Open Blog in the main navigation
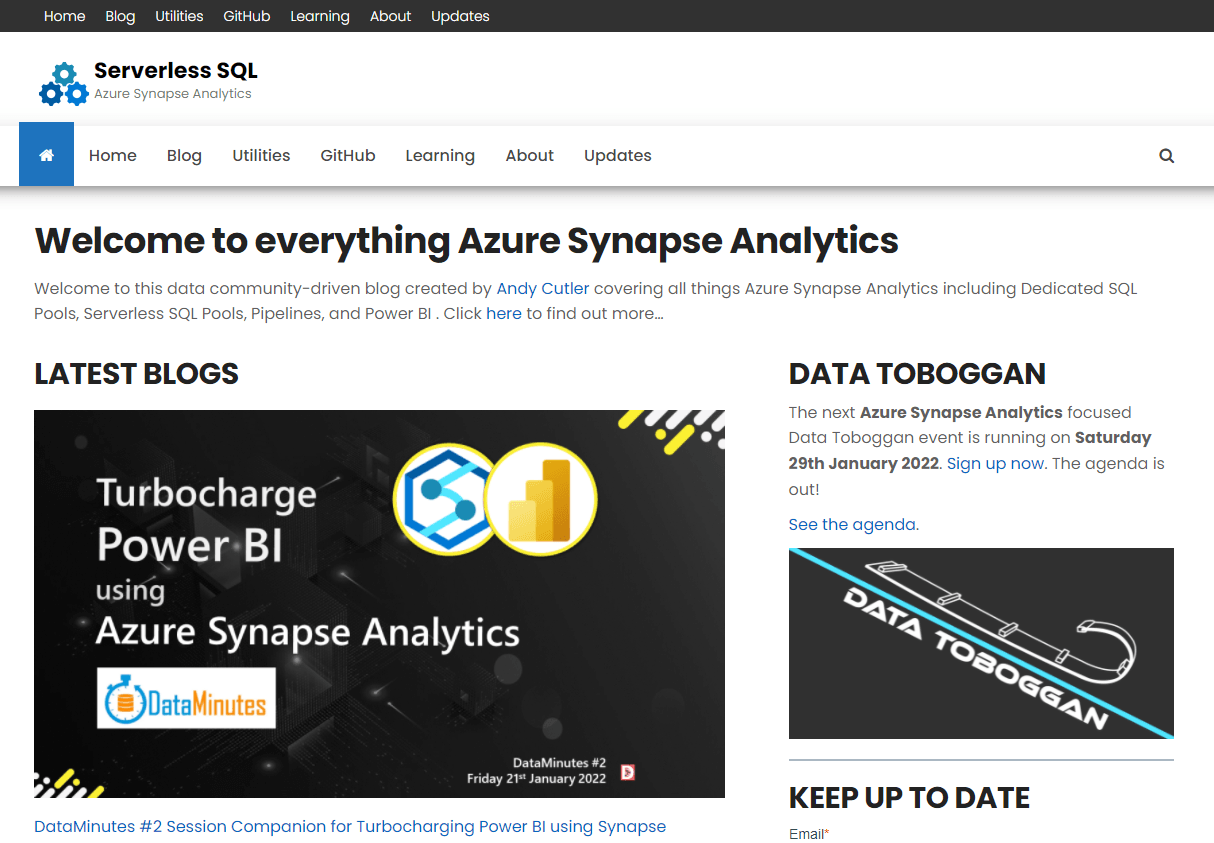Viewport: 1214px width, 843px height. [x=184, y=156]
